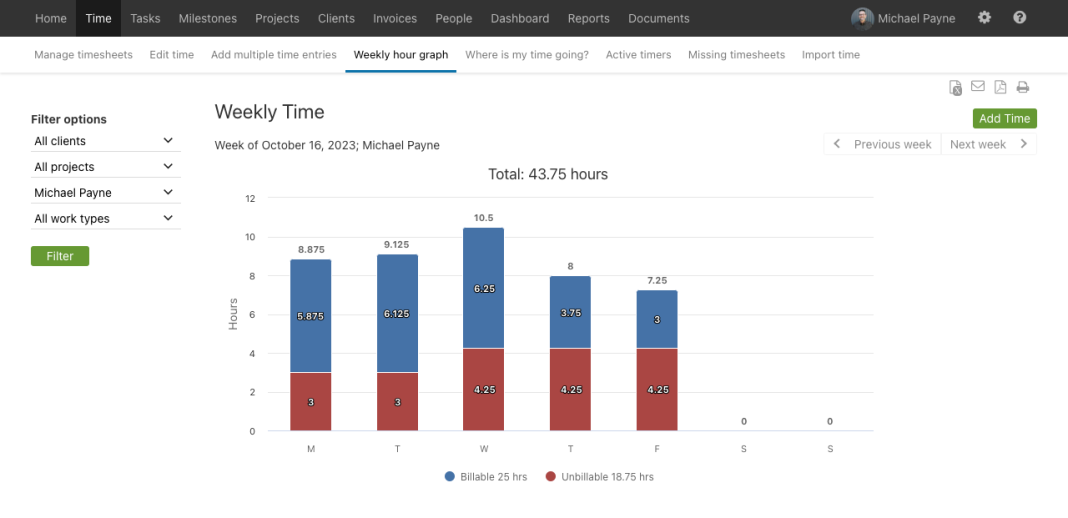The width and height of the screenshot is (1068, 518).
Task: Click Wednesday's blue billable bar segment
Action: (x=483, y=288)
